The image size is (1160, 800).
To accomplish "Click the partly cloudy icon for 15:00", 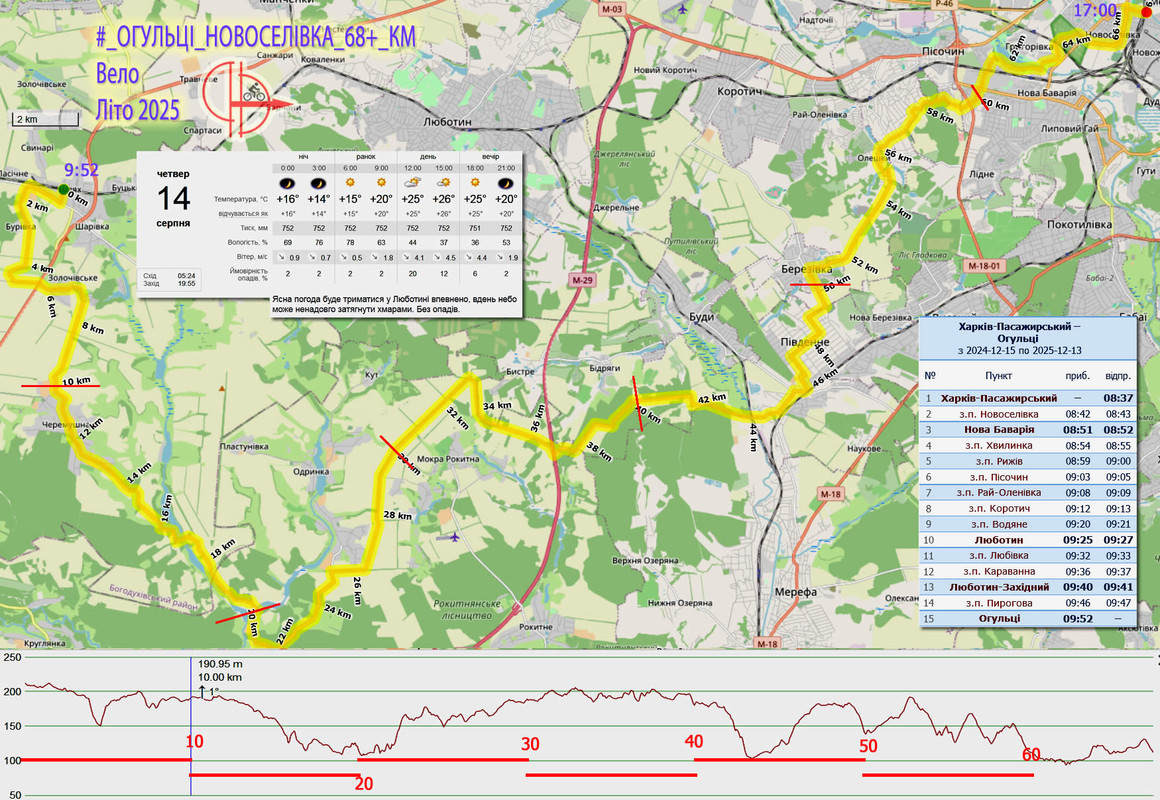I will [444, 182].
